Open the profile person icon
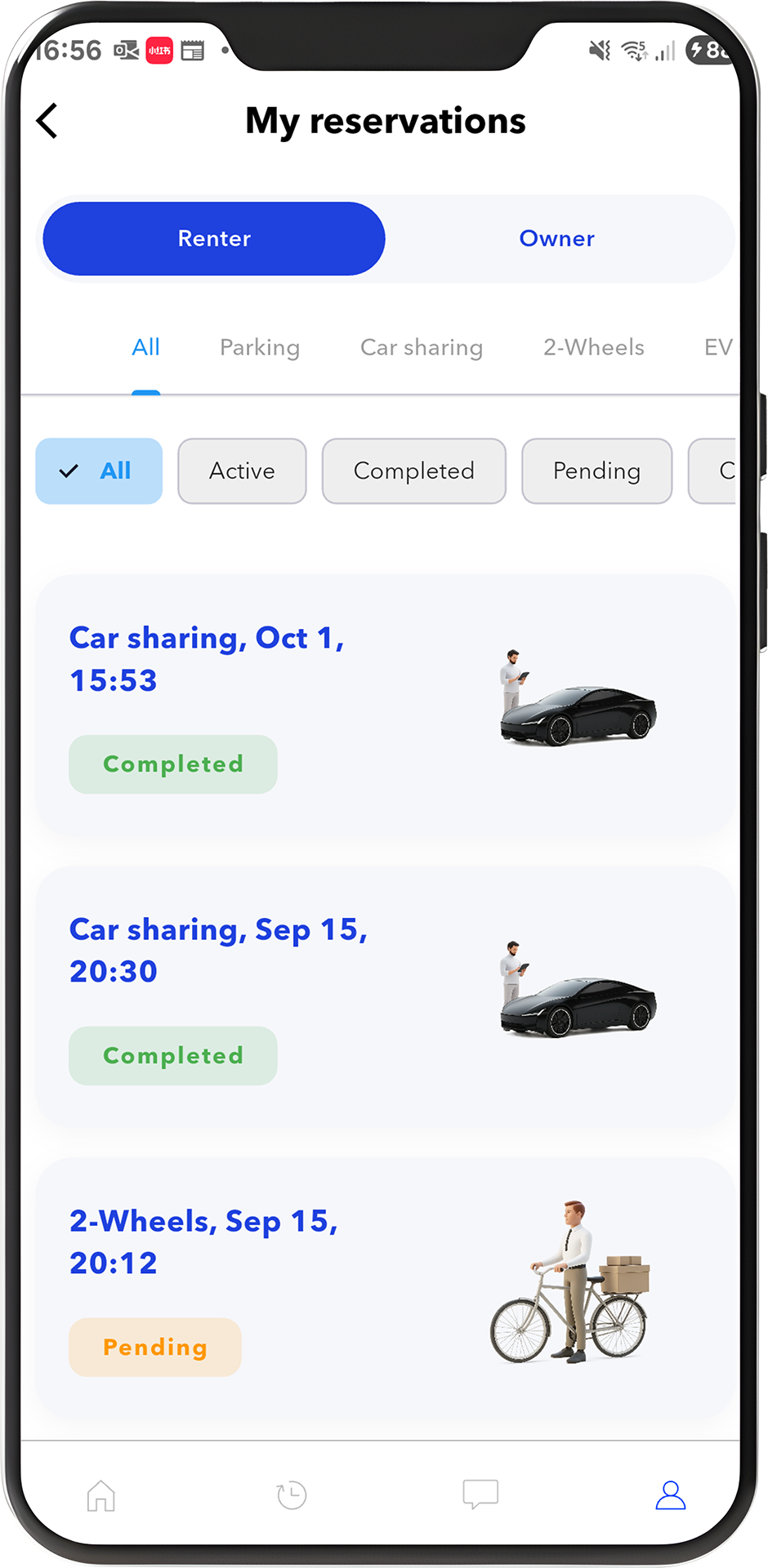This screenshot has height=1568, width=768. tap(670, 1495)
